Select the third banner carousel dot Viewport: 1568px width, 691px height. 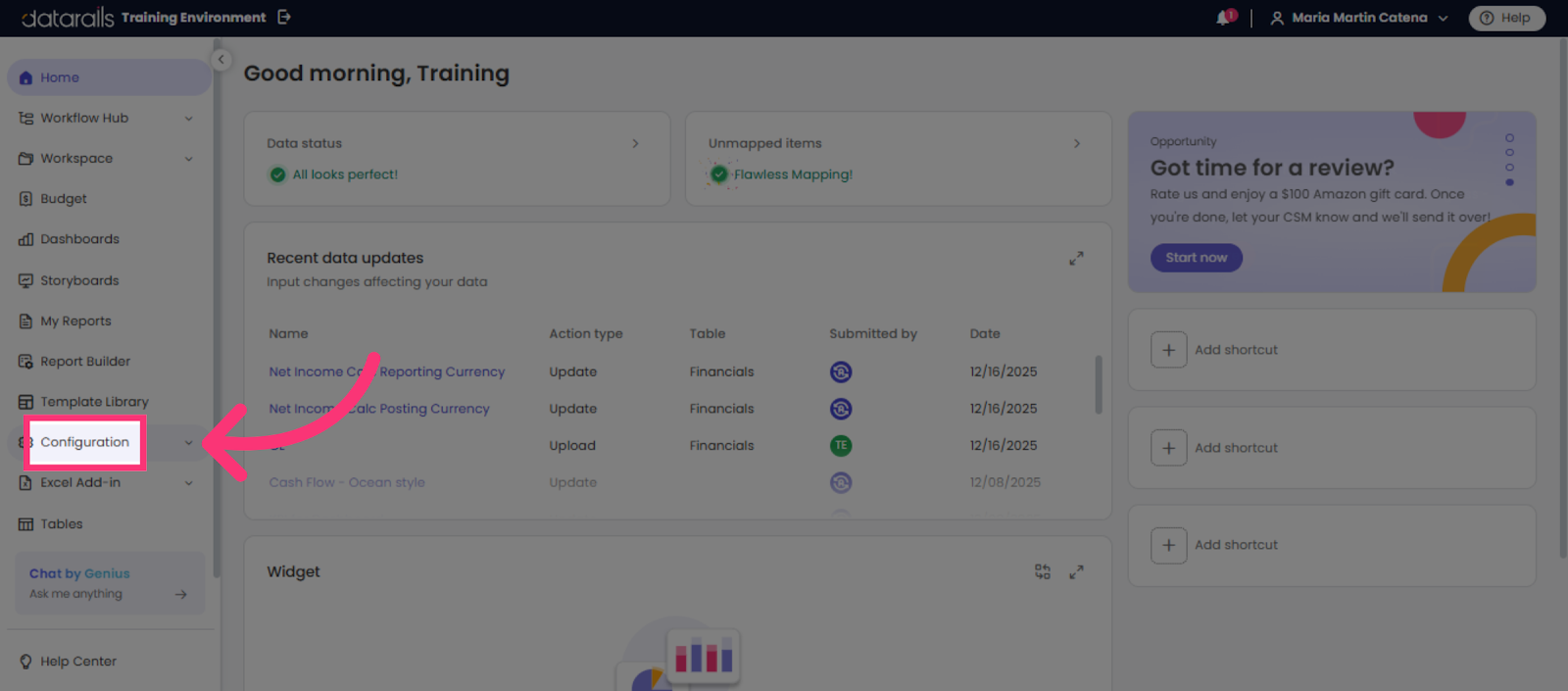(x=1509, y=168)
